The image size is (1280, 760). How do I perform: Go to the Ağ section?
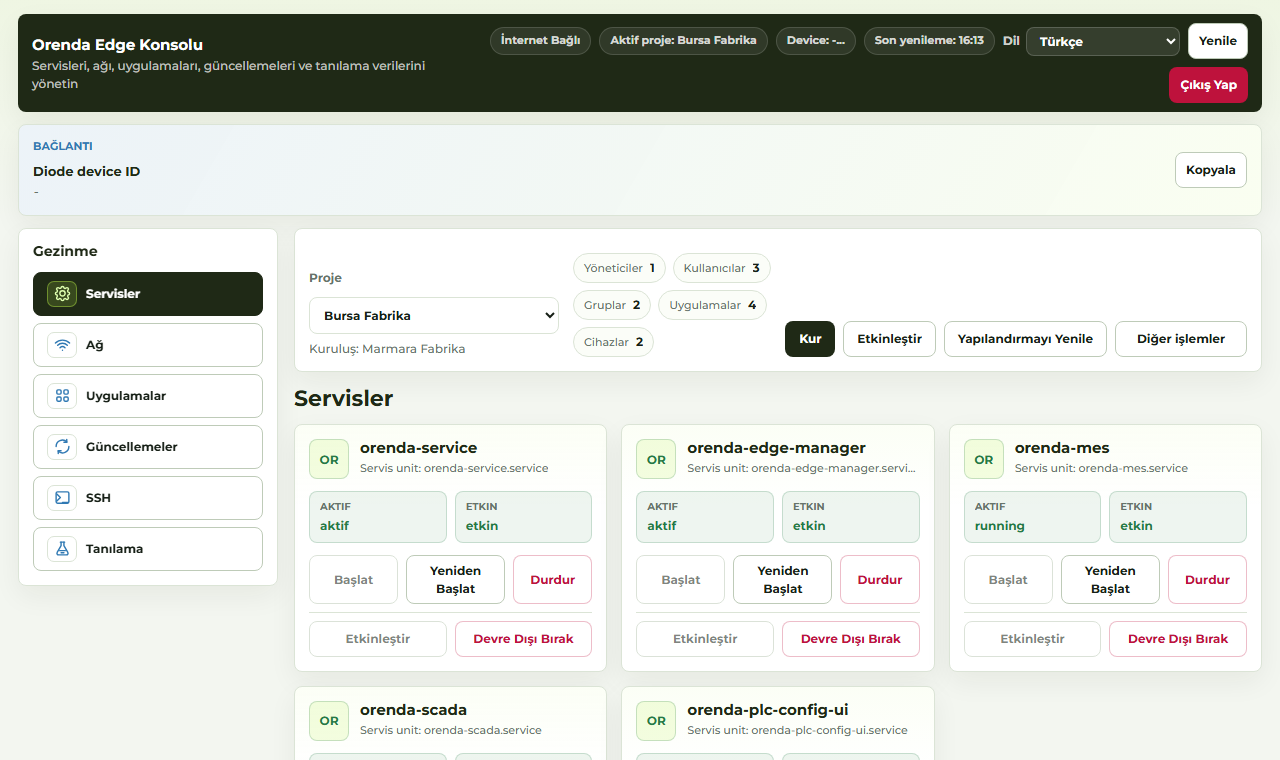(148, 345)
